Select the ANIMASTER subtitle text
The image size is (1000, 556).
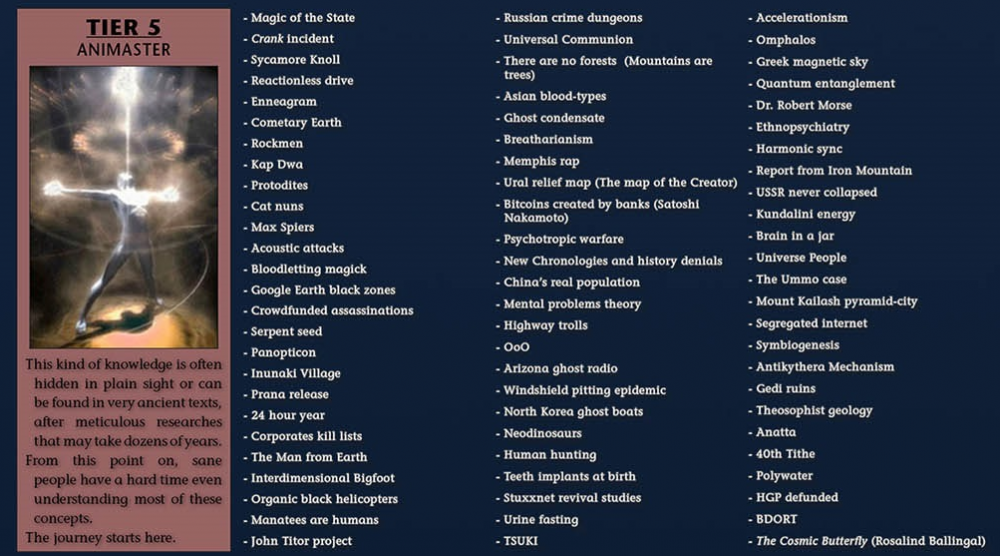124,49
